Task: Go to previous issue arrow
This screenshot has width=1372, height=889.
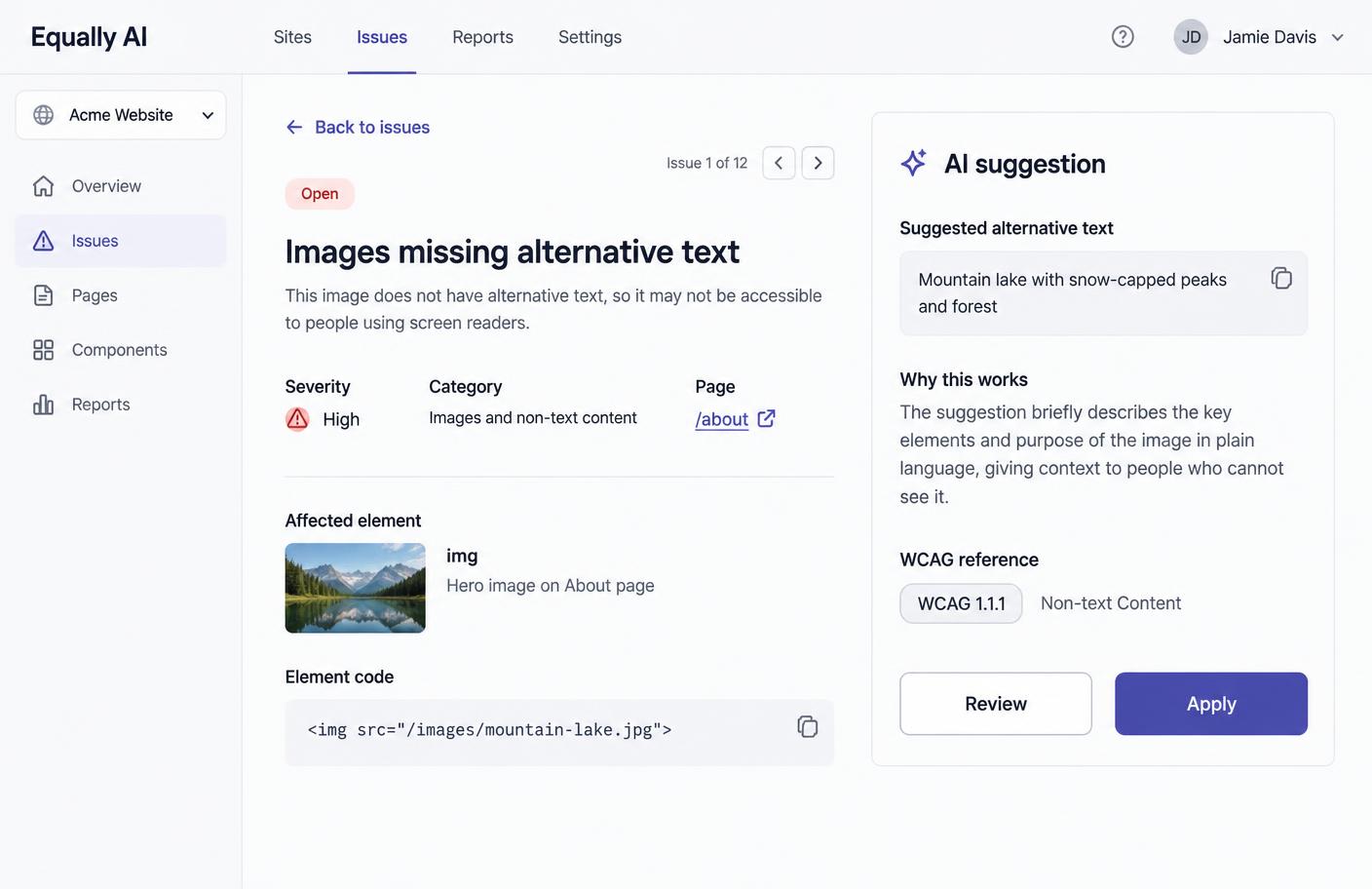Action: pyautogui.click(x=779, y=163)
